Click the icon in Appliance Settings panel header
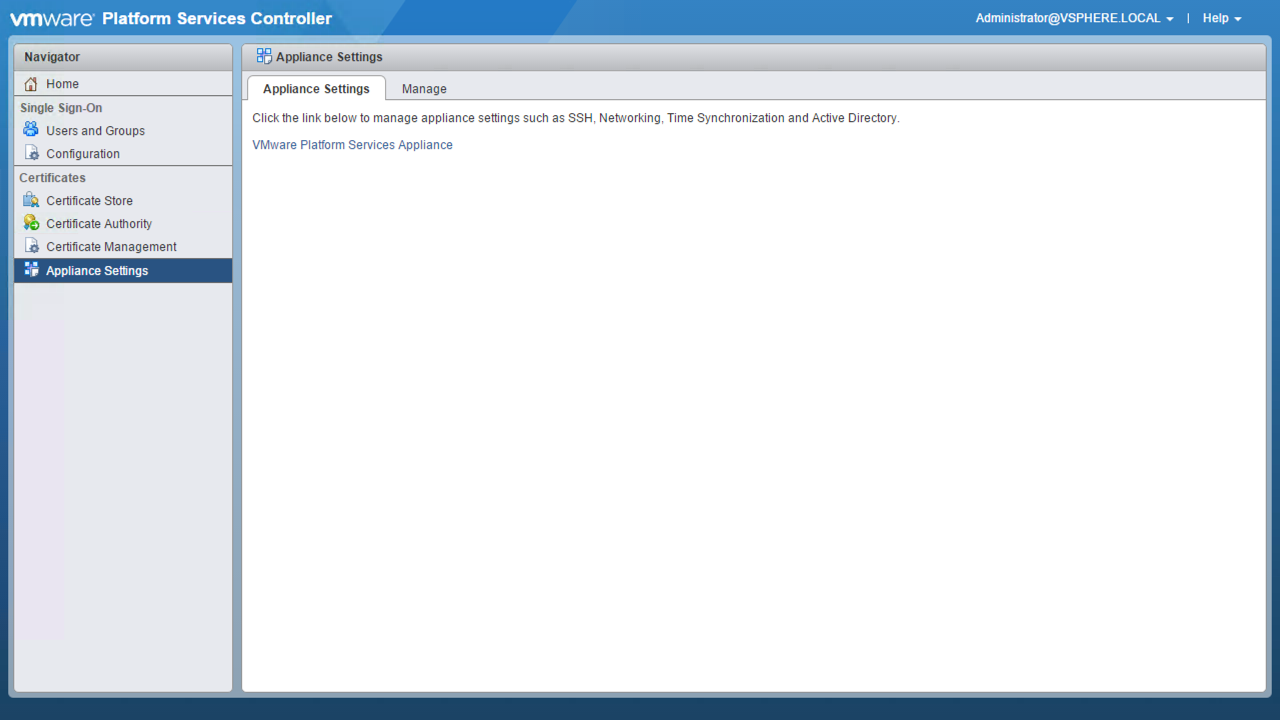This screenshot has width=1280, height=720. 264,56
